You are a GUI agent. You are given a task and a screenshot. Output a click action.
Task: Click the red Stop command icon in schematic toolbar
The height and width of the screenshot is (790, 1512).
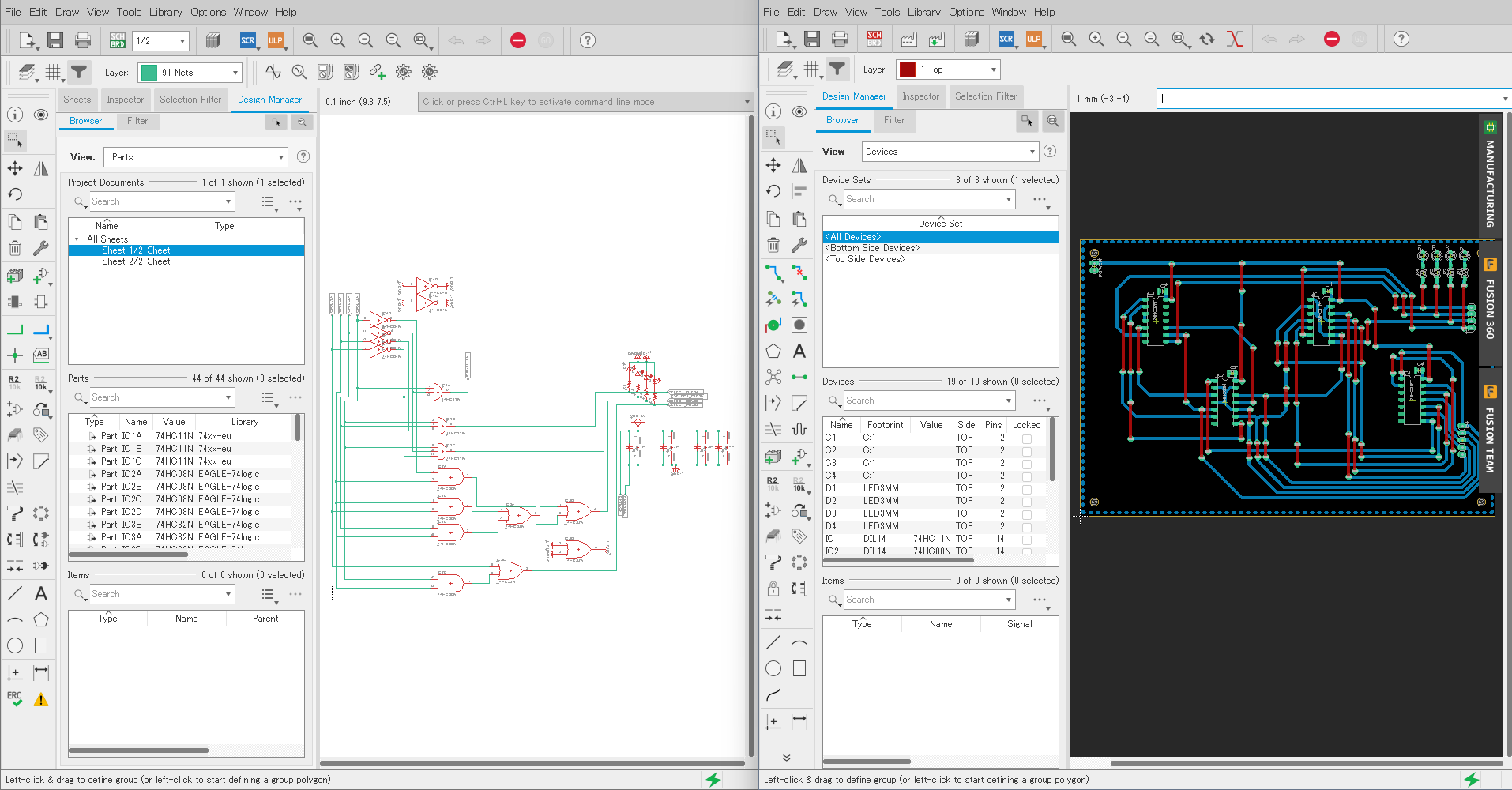click(x=518, y=40)
